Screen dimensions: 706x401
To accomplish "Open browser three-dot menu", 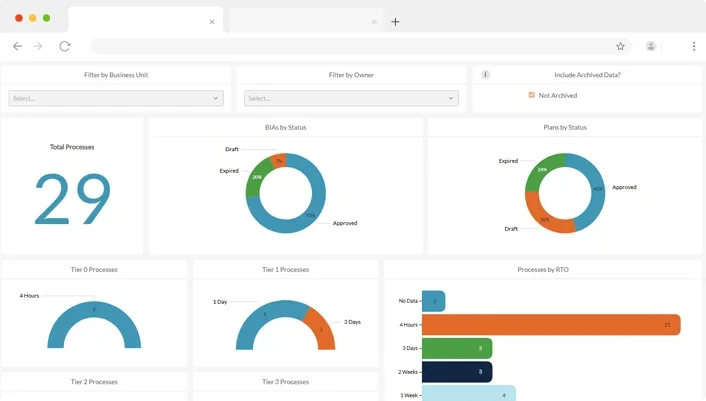I will (x=694, y=46).
